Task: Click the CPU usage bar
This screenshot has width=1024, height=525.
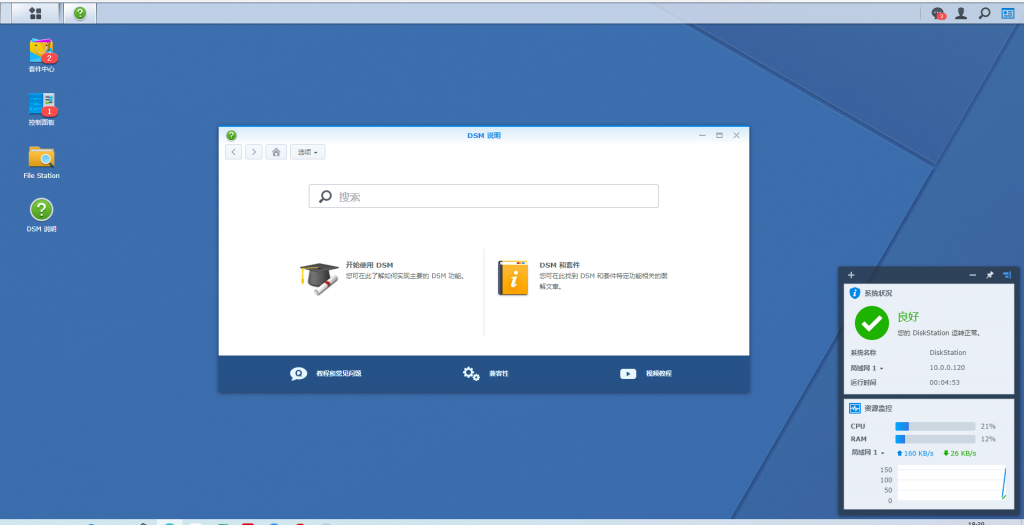Action: [935, 426]
